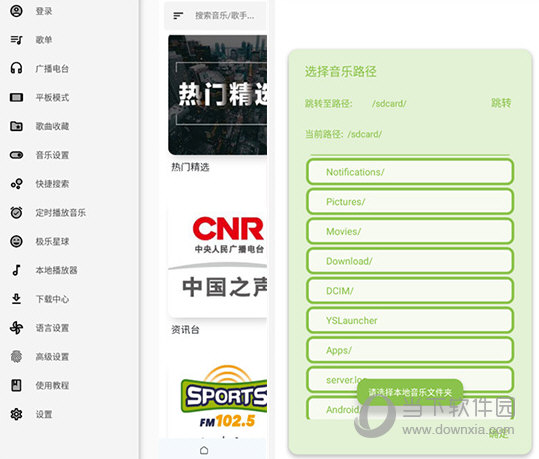Select the DCIM/ folder
Image resolution: width=539 pixels, height=459 pixels.
pos(410,291)
